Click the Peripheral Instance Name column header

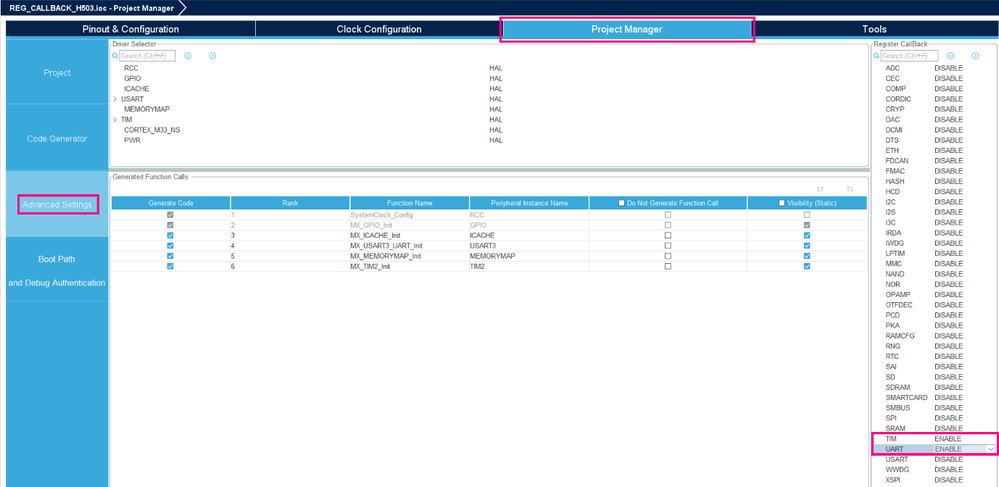pyautogui.click(x=529, y=203)
